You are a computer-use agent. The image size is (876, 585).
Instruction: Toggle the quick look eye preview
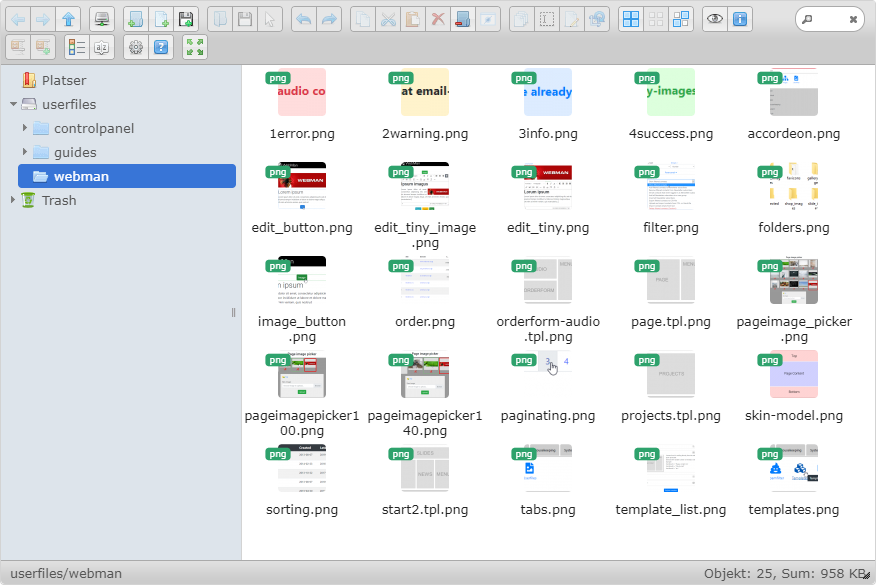click(714, 19)
